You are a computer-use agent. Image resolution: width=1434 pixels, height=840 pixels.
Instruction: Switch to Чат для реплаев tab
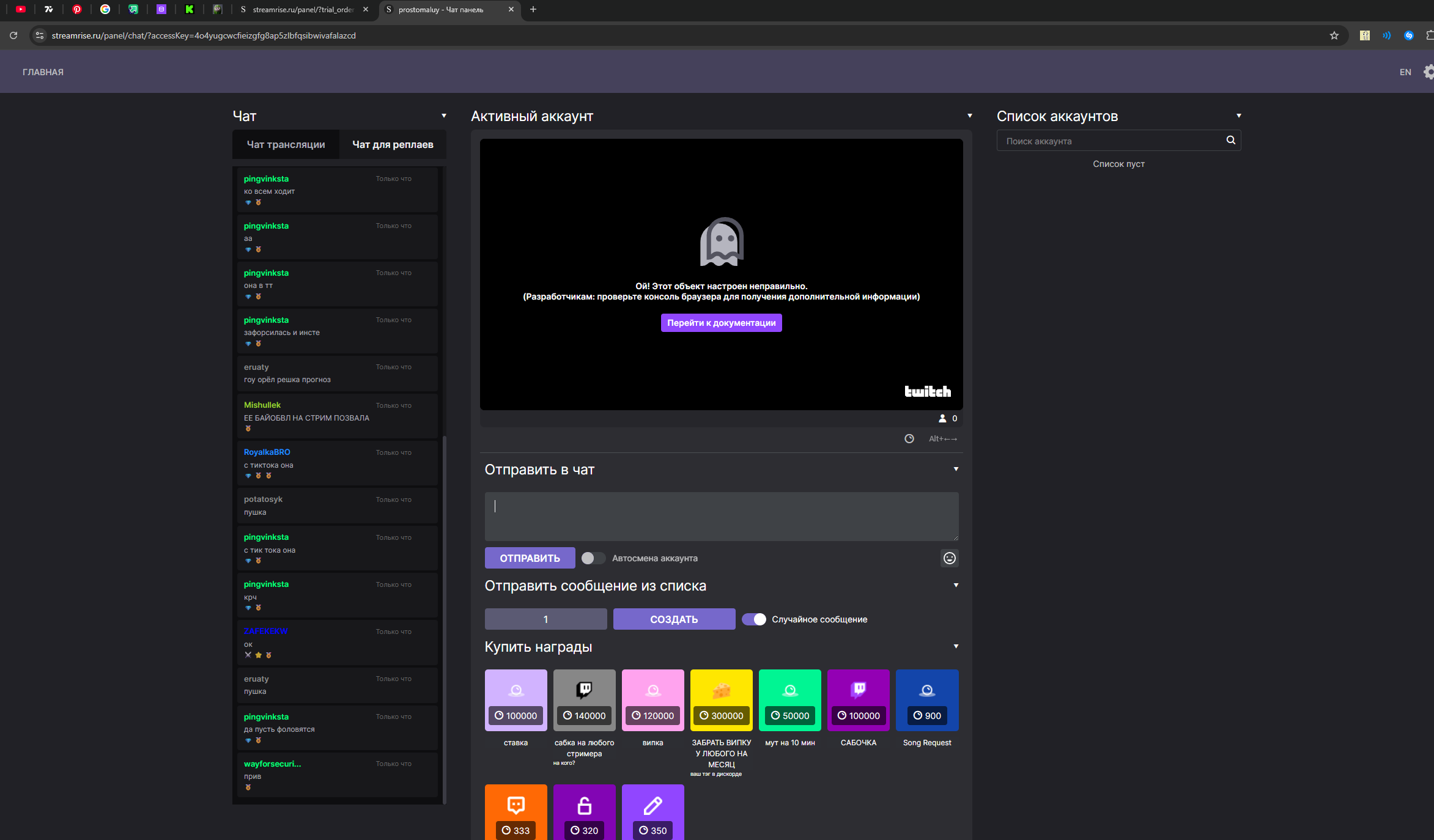[x=393, y=144]
